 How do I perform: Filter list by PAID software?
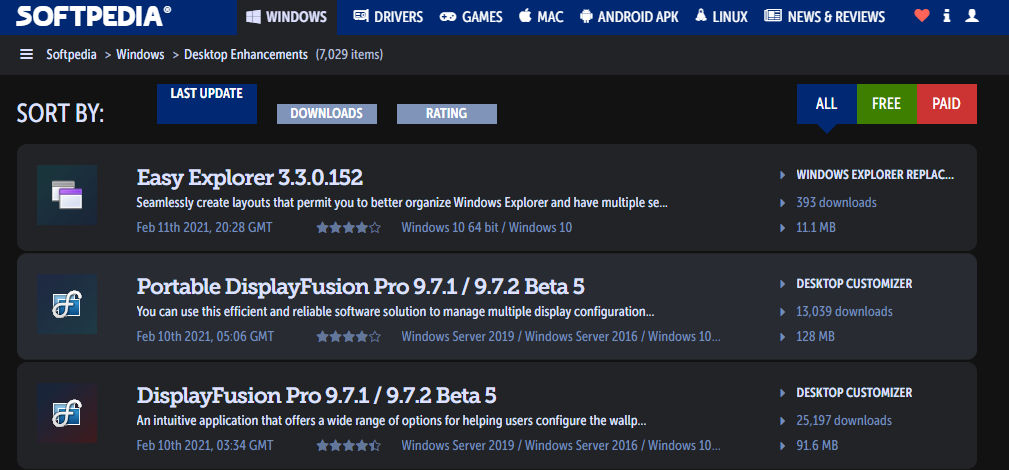(946, 104)
